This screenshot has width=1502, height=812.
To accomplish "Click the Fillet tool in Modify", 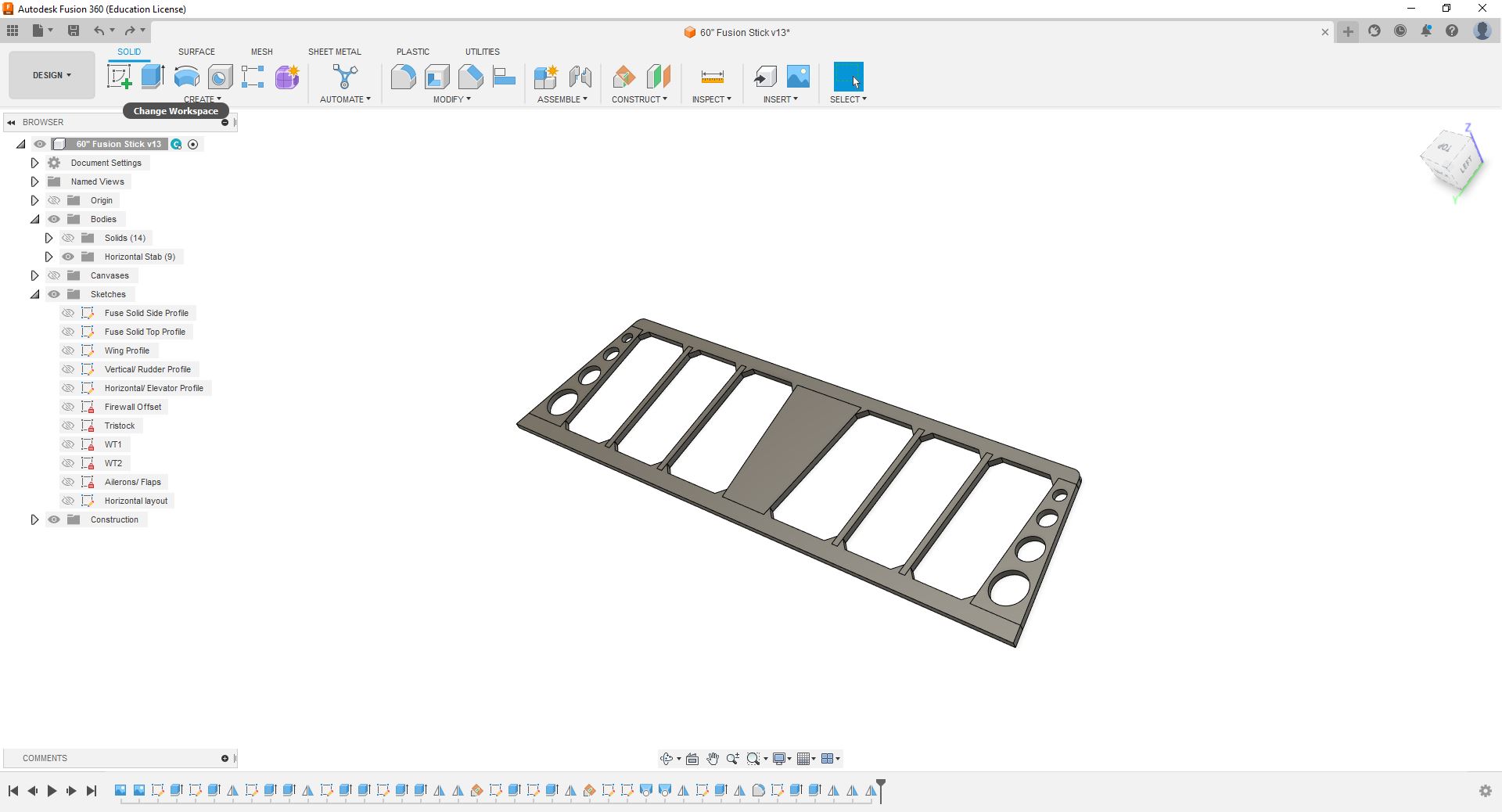I will tap(403, 77).
